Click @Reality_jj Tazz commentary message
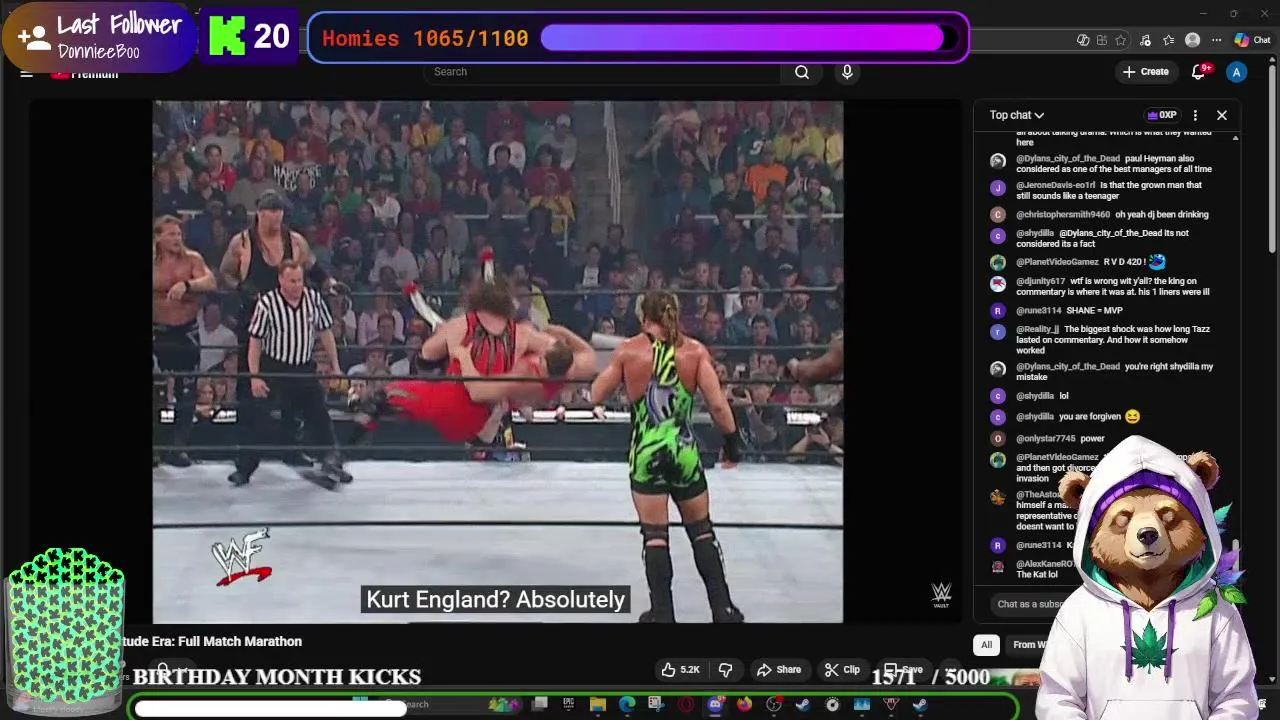 pyautogui.click(x=1113, y=340)
